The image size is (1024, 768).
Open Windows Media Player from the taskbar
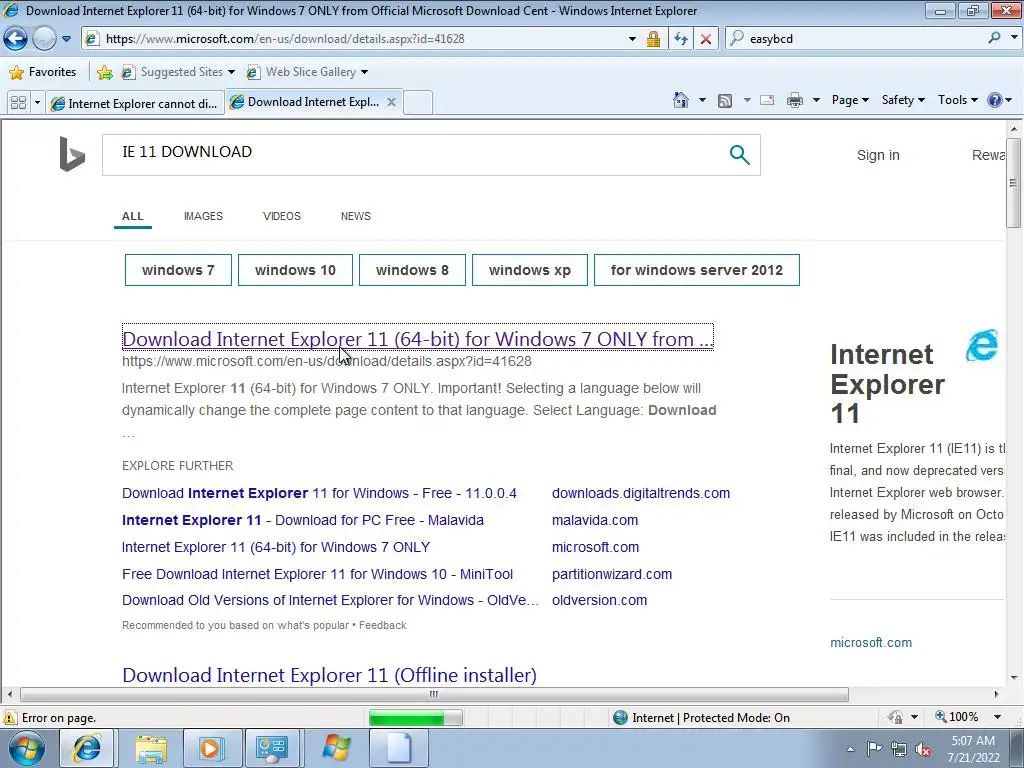[x=211, y=748]
